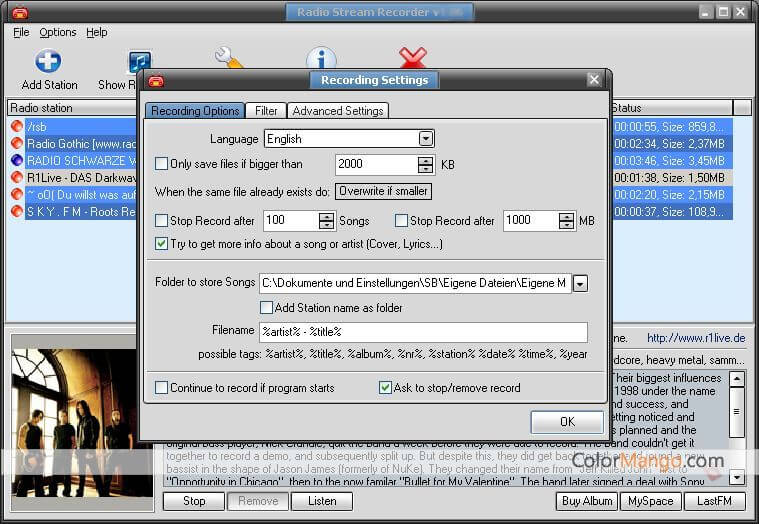The width and height of the screenshot is (759, 524).
Task: Open the r1live.de website link
Action: tap(696, 339)
